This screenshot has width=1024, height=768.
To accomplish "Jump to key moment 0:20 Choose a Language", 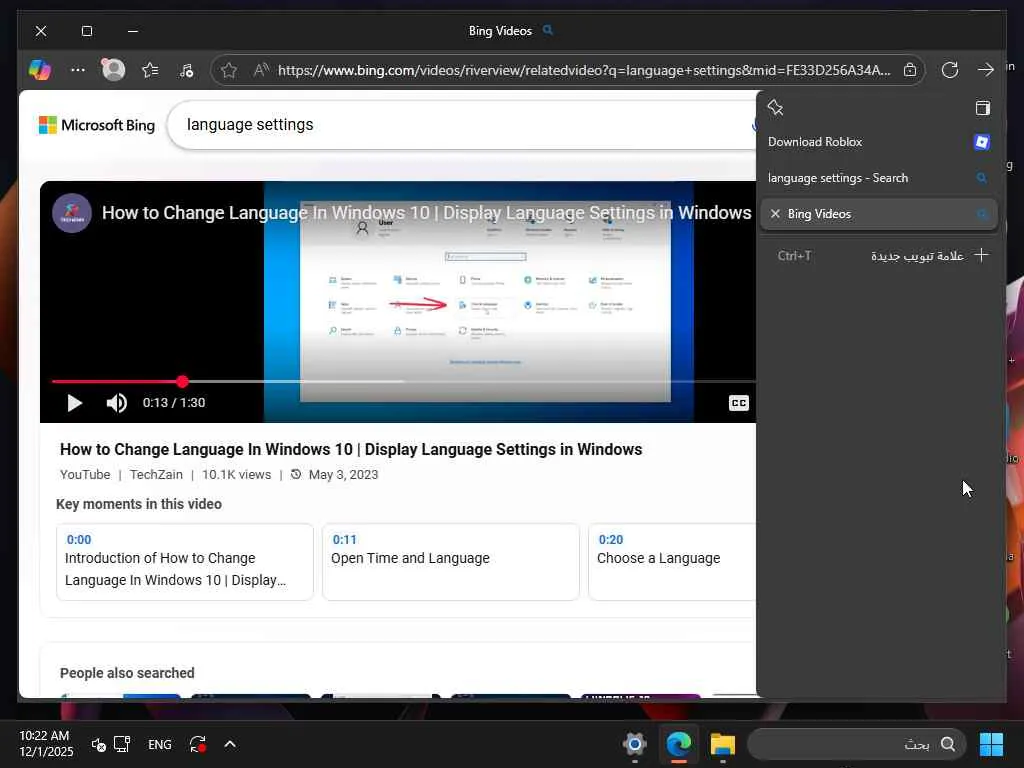I will [x=672, y=562].
